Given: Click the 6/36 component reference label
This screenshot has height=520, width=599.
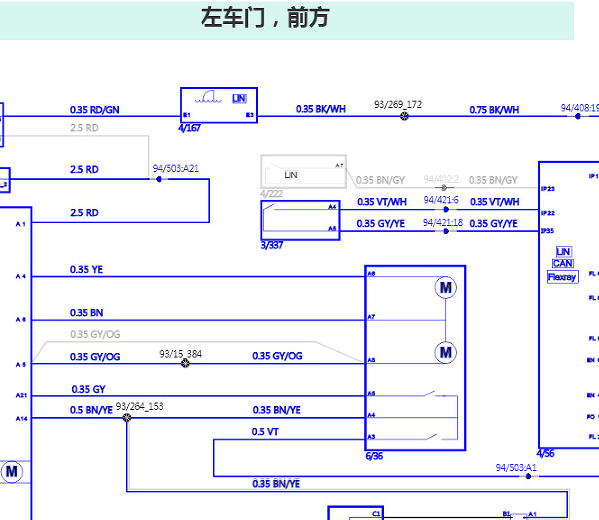Looking at the screenshot, I should click(374, 456).
